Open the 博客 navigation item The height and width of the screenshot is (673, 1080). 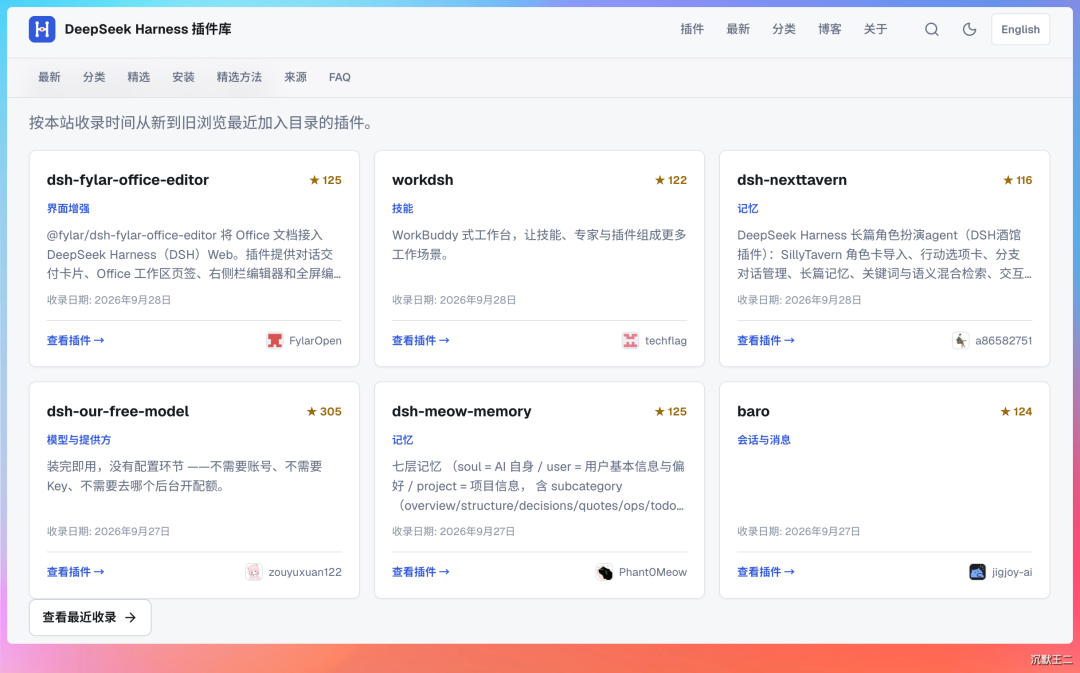pos(829,29)
